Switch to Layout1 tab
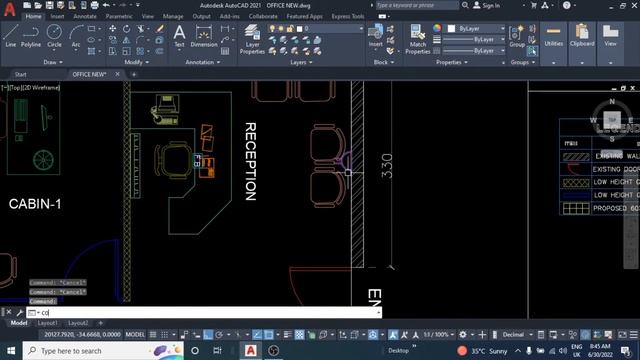 click(47, 323)
